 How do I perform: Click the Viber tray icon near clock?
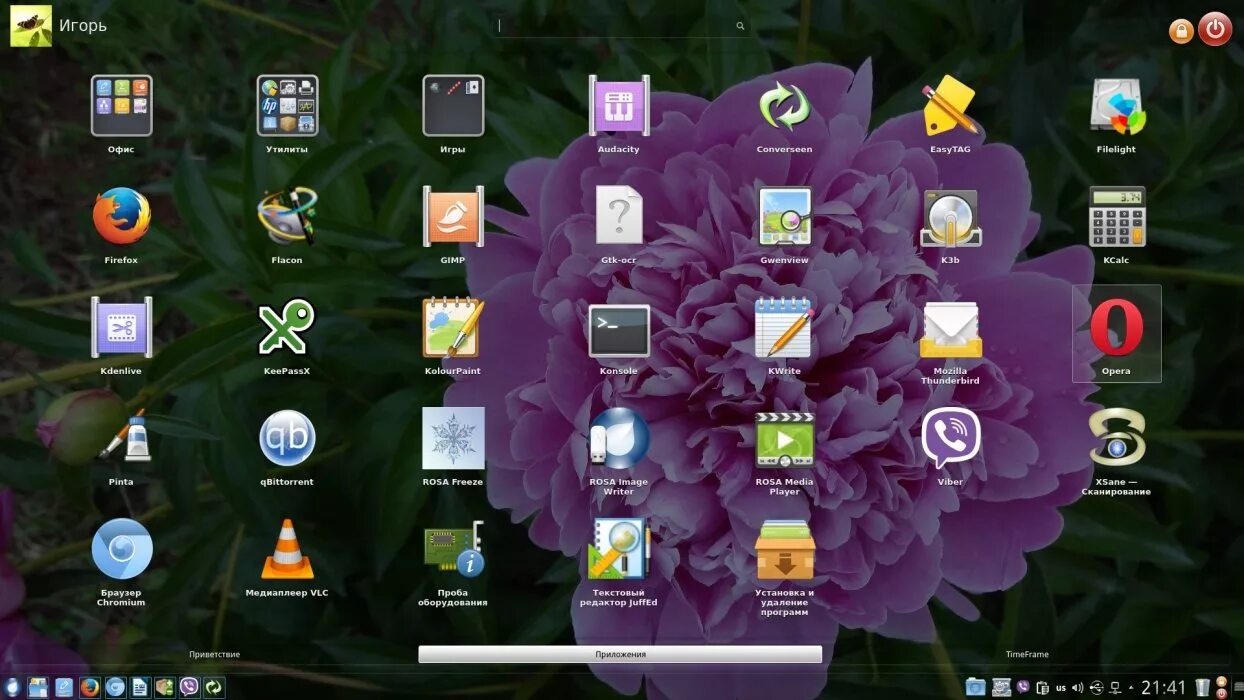tap(1023, 687)
